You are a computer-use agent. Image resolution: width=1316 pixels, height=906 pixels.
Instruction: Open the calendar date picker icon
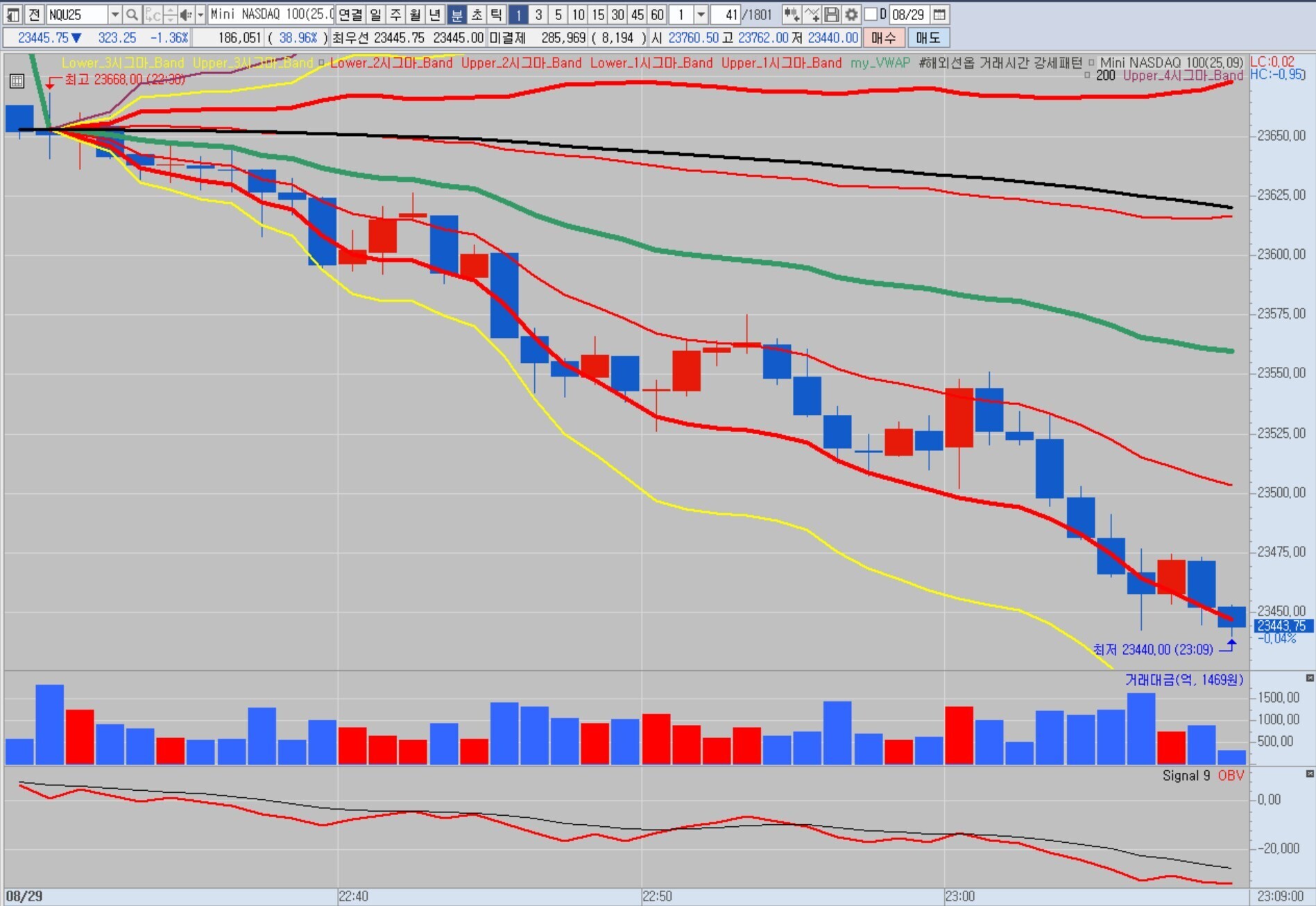click(939, 15)
